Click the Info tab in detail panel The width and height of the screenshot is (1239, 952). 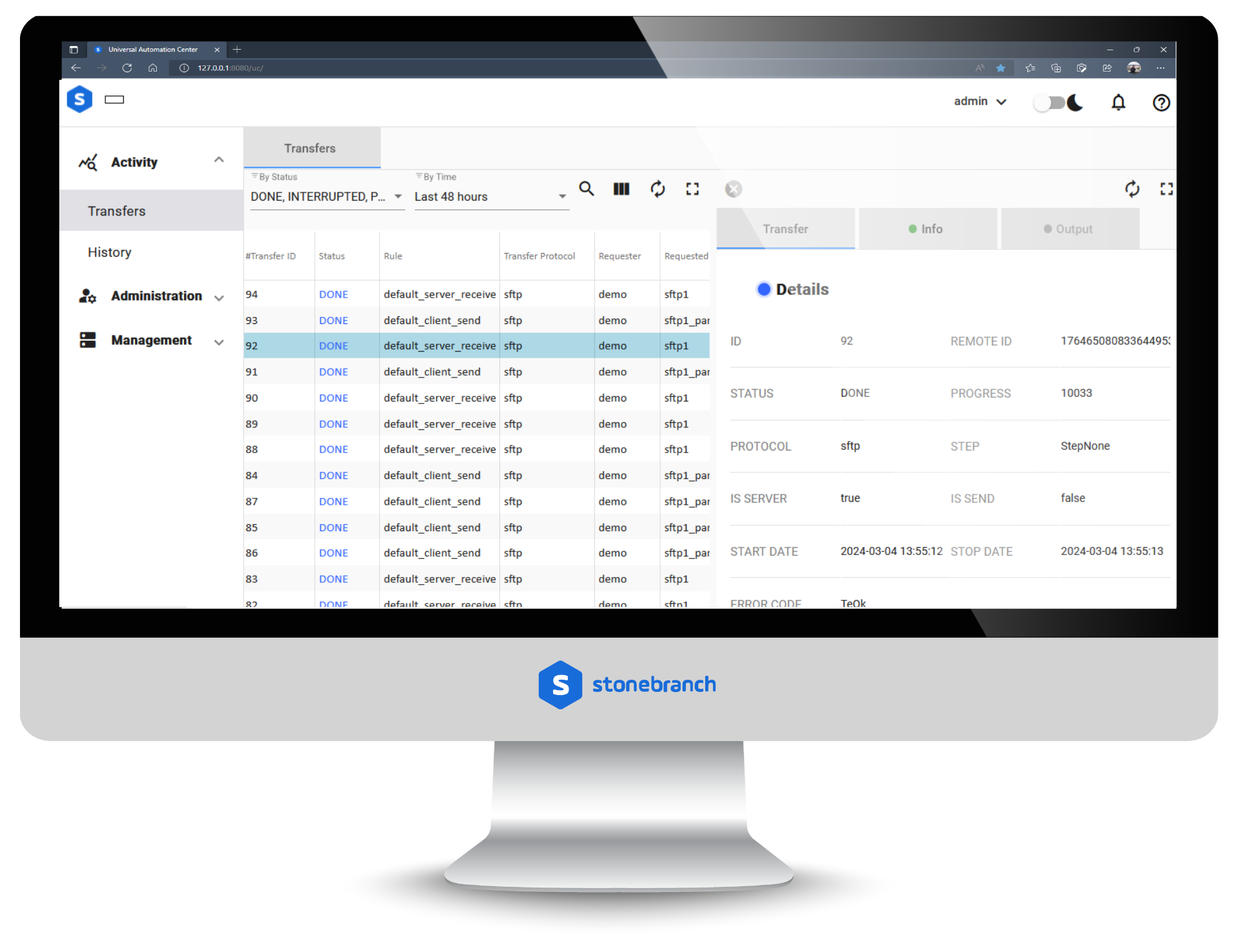coord(927,228)
